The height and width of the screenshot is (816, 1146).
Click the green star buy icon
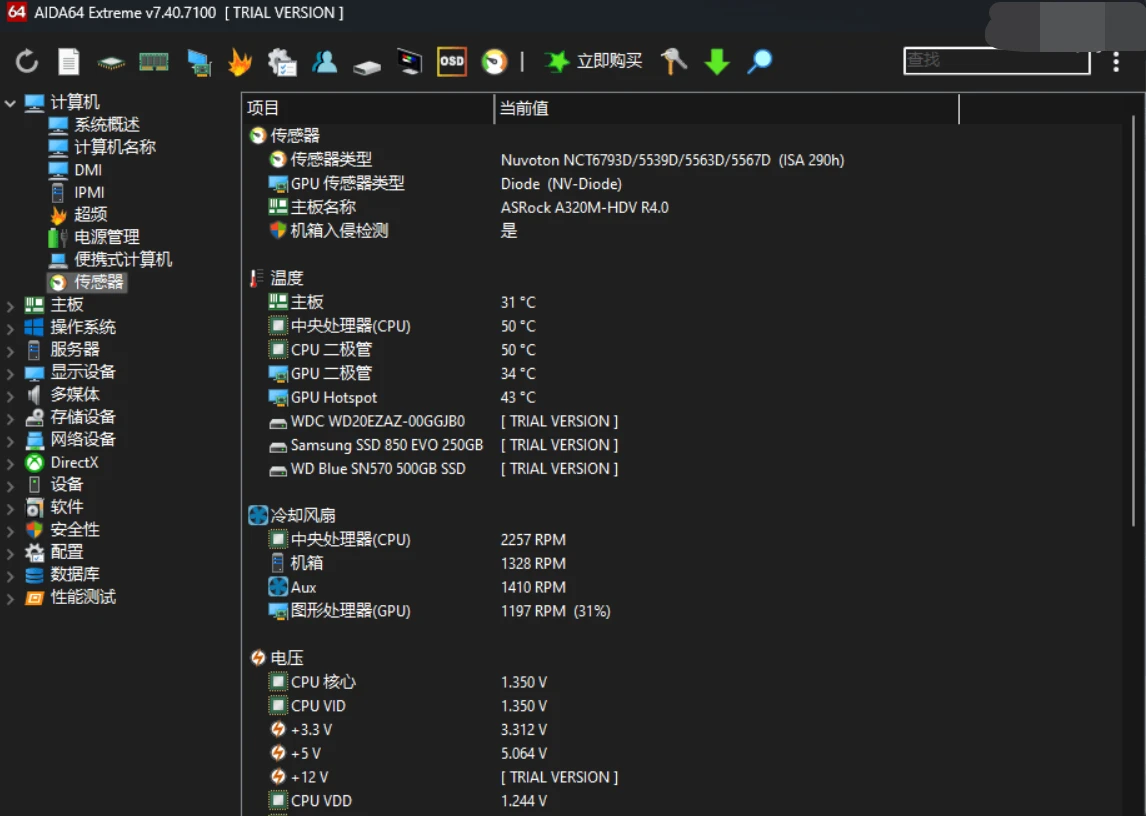click(x=556, y=61)
